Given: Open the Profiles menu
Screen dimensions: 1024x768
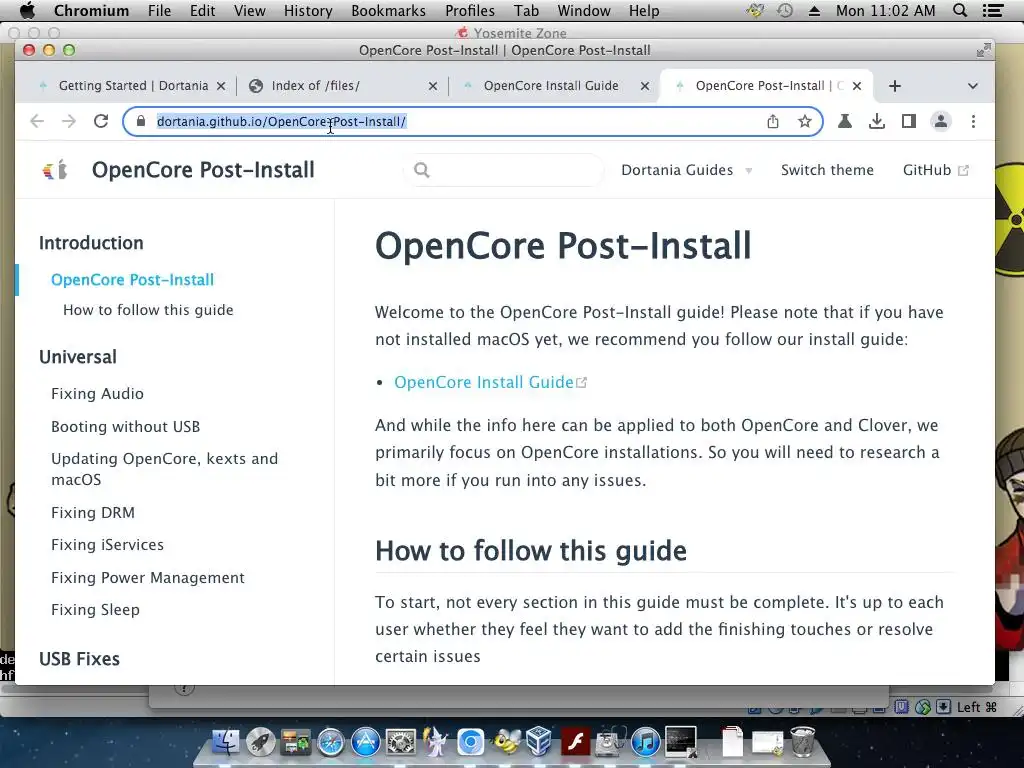Looking at the screenshot, I should pyautogui.click(x=470, y=10).
